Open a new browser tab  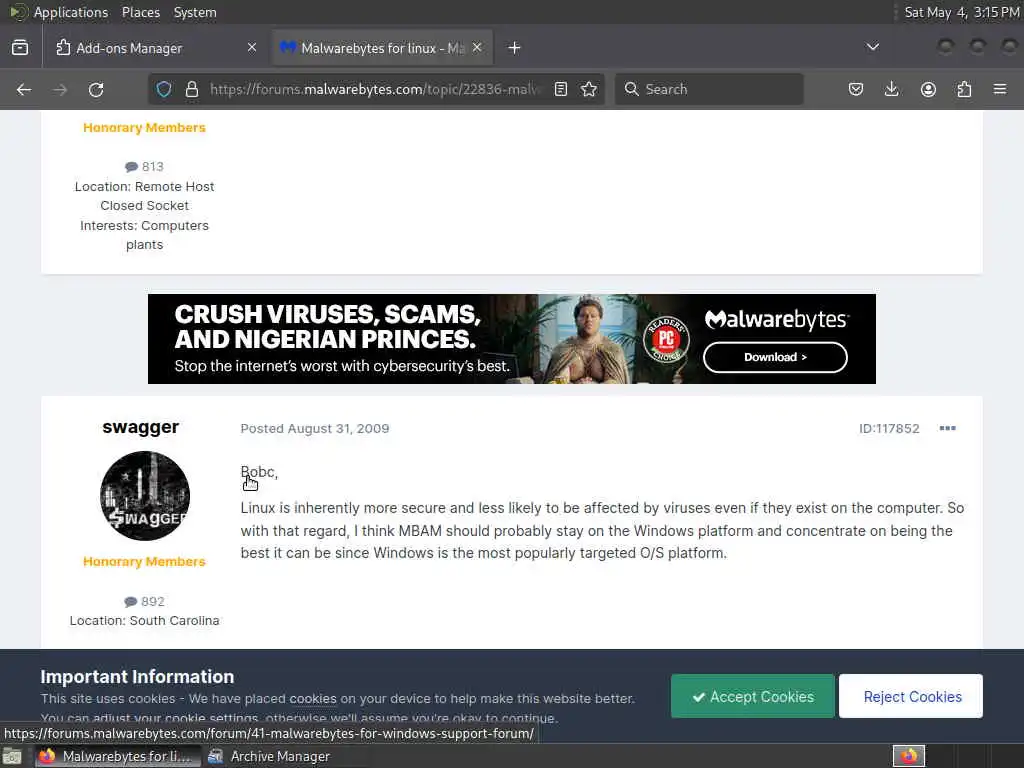pos(515,48)
